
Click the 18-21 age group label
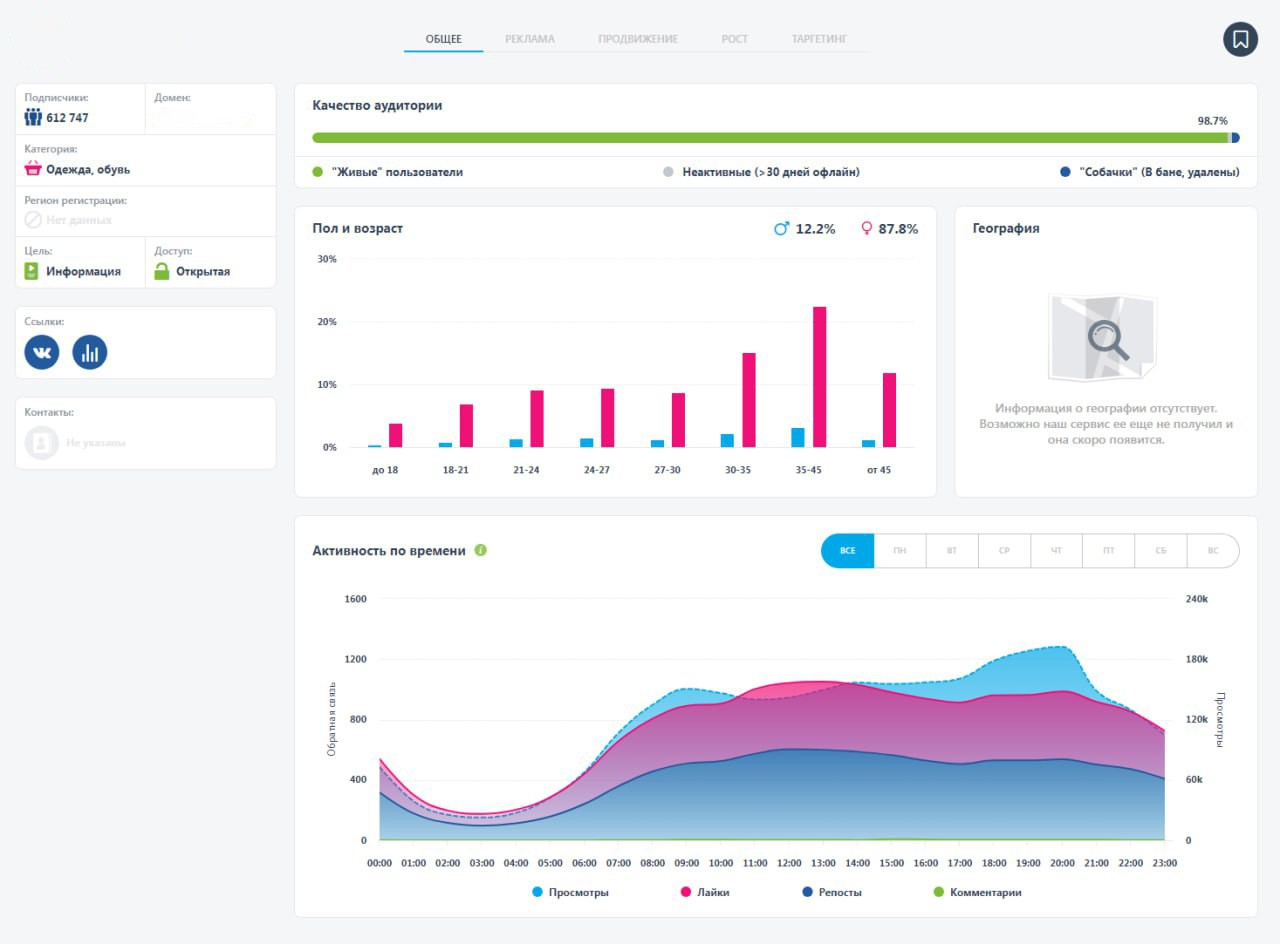(455, 470)
